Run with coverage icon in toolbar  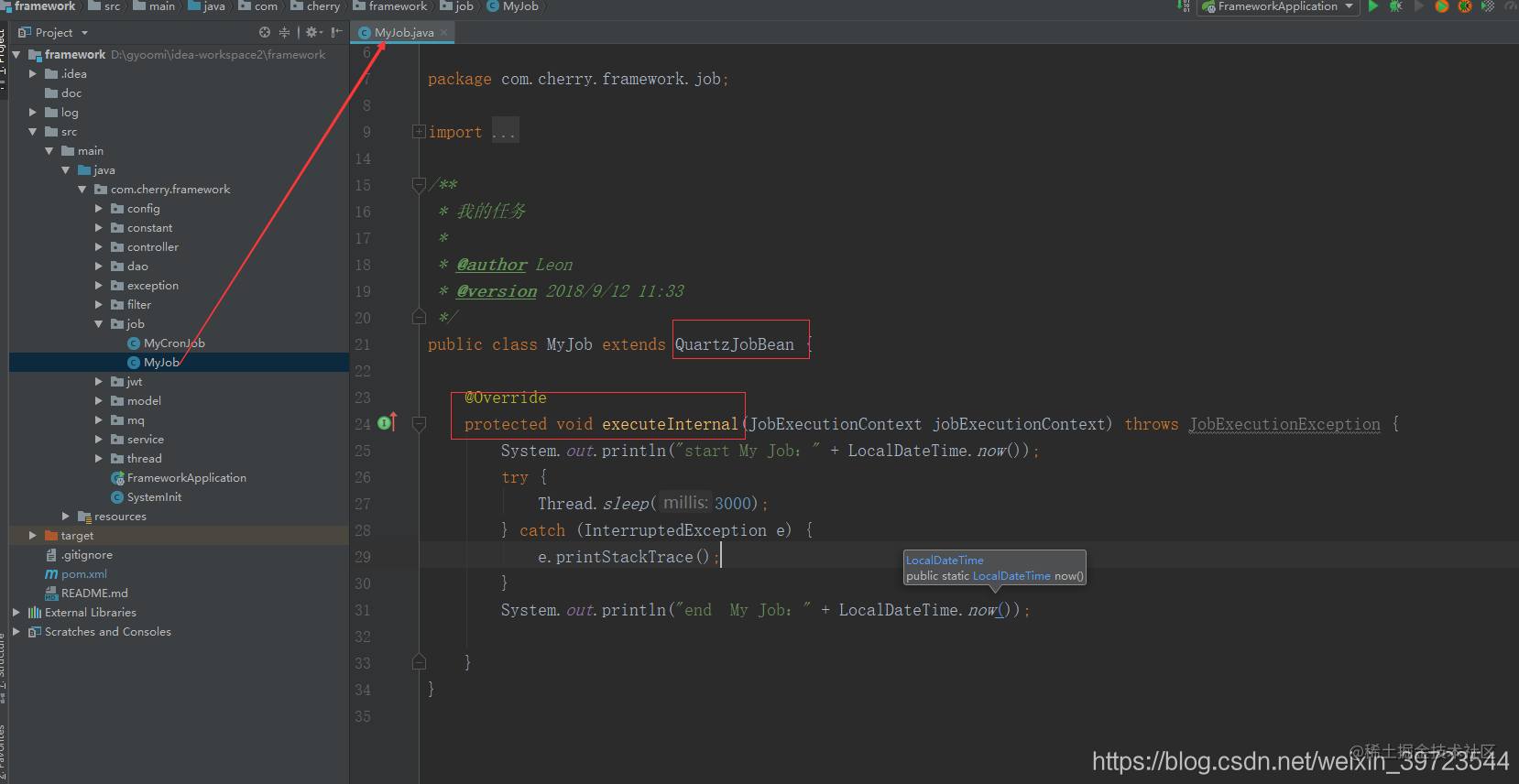(1441, 6)
